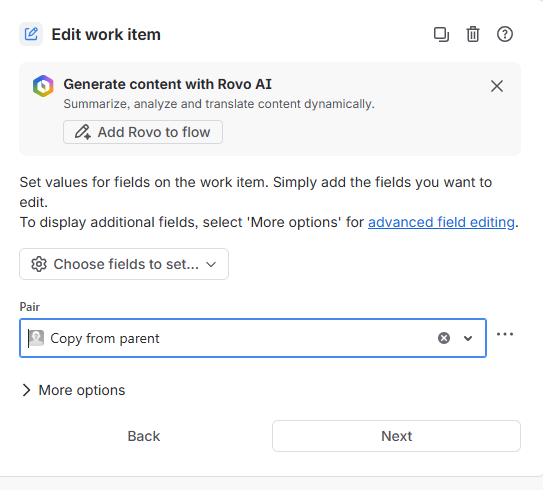Viewport: 543px width, 490px height.
Task: Open the advanced field editing link
Action: click(x=441, y=222)
